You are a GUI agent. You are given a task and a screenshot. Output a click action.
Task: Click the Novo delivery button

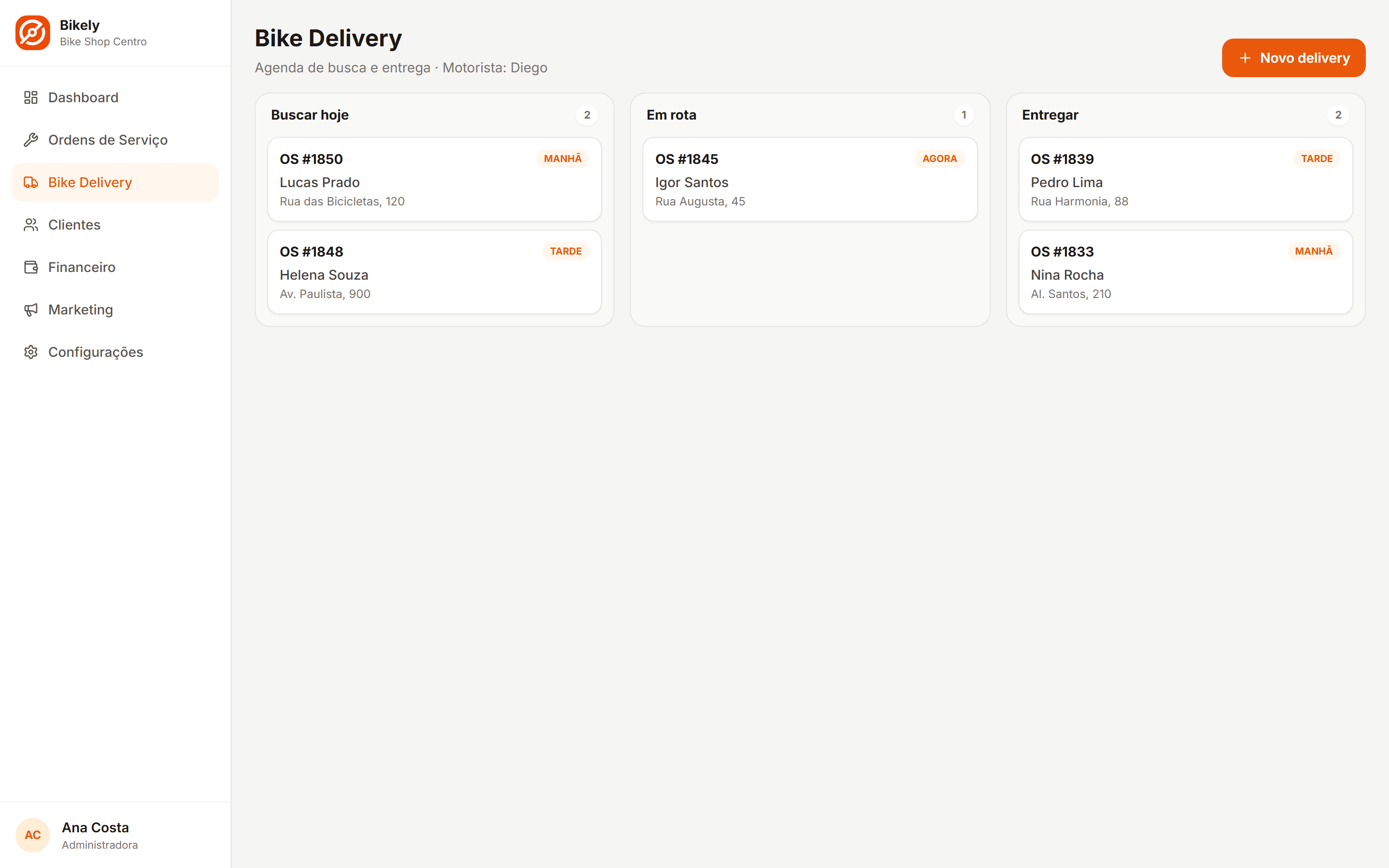pyautogui.click(x=1294, y=58)
